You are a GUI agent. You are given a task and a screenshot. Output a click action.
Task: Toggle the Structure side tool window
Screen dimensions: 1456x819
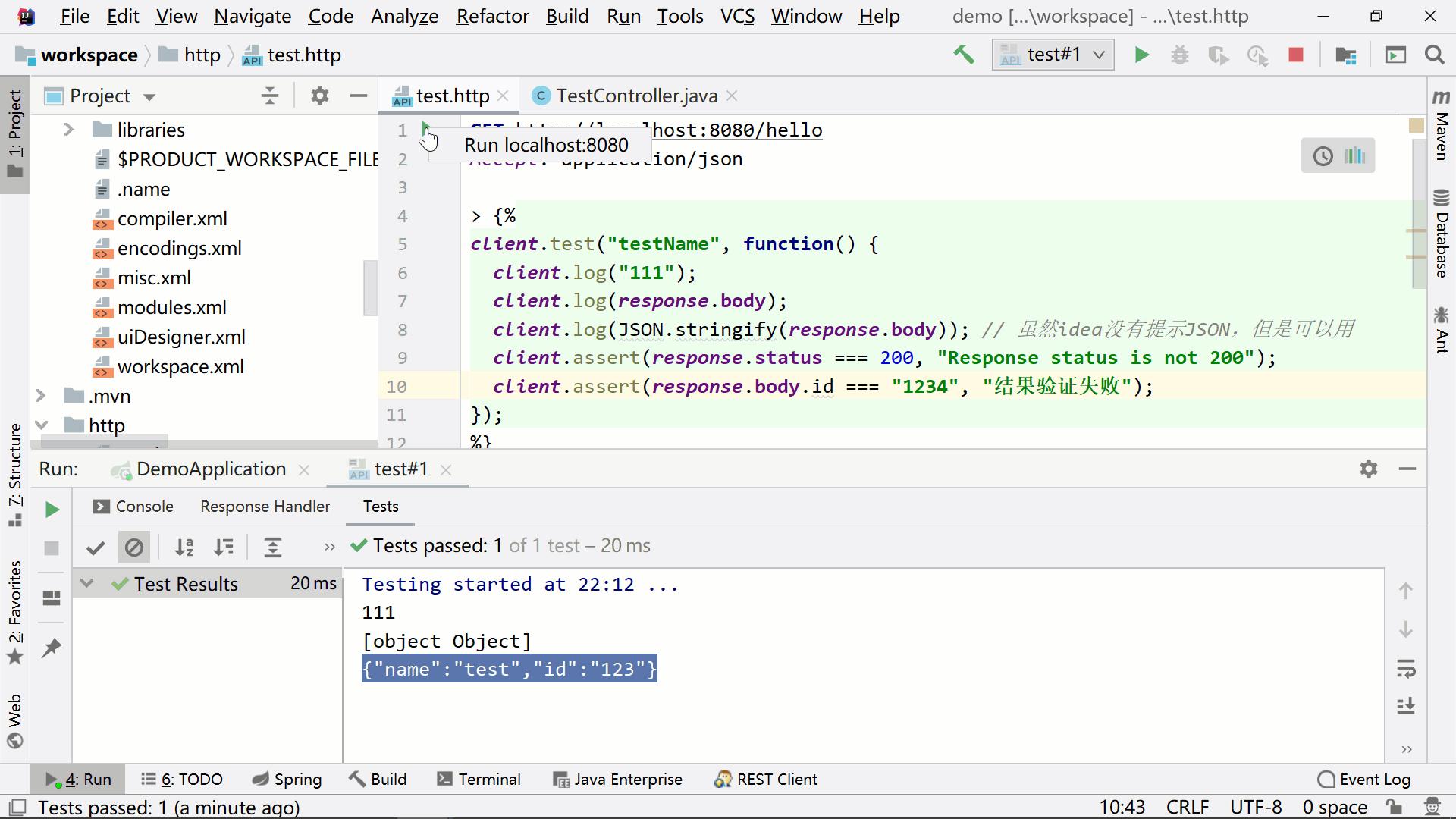click(x=14, y=475)
